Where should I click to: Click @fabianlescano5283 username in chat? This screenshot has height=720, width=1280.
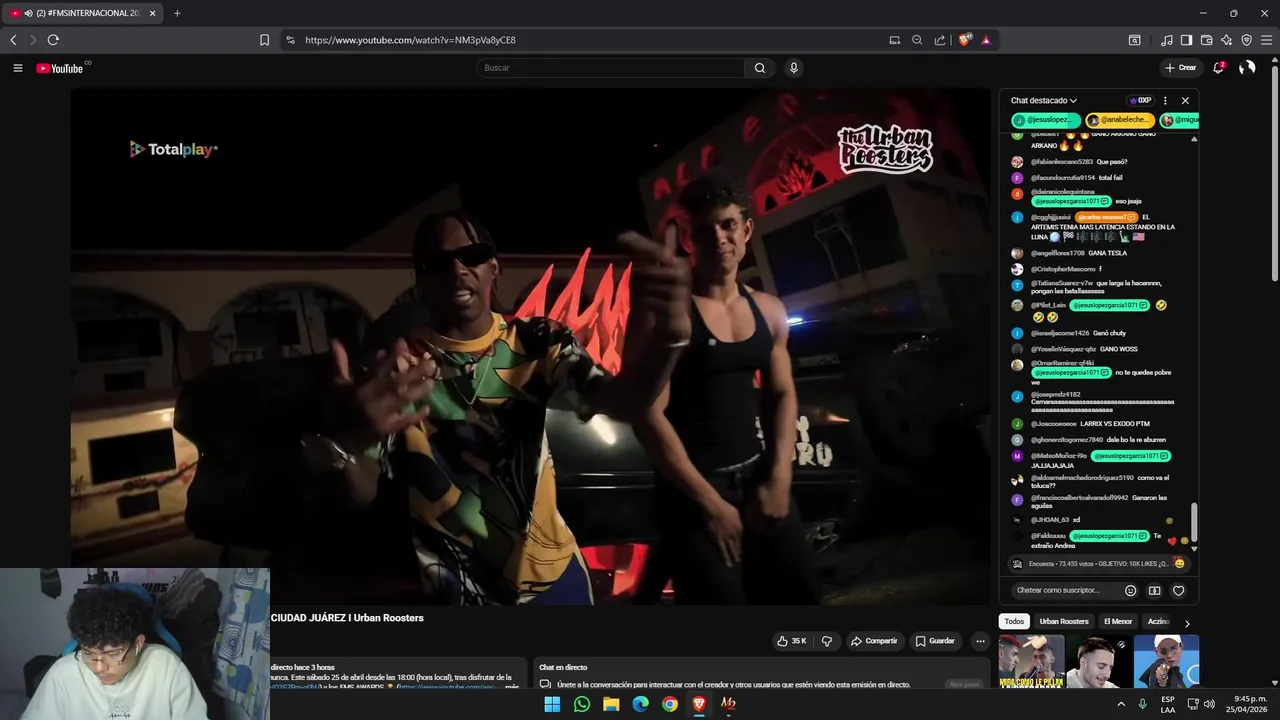(1062, 161)
